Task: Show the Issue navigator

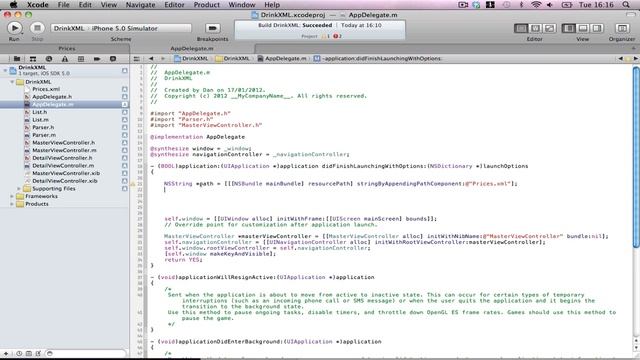Action: 64,59
